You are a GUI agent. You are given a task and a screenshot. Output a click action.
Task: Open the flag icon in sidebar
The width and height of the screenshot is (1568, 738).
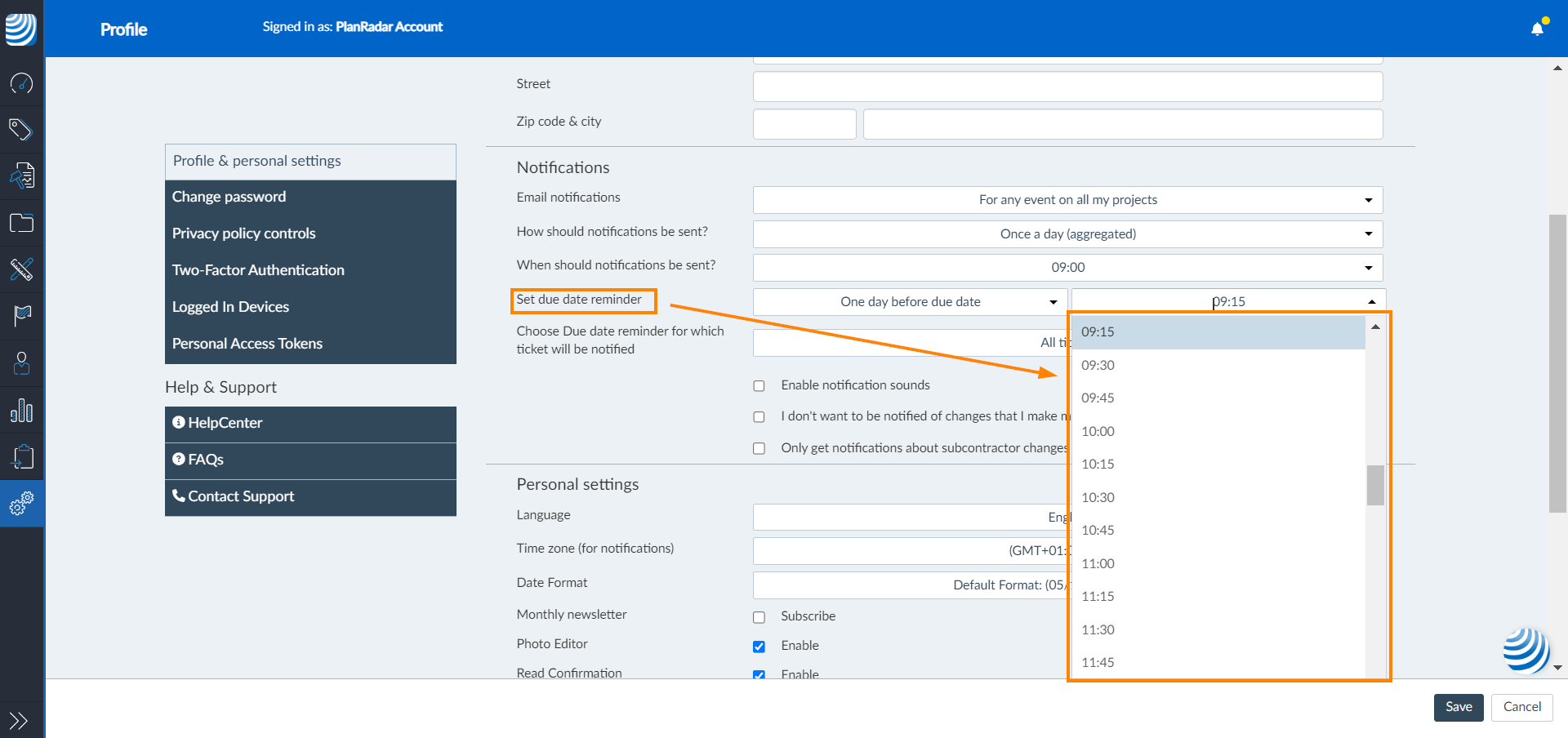[x=22, y=315]
